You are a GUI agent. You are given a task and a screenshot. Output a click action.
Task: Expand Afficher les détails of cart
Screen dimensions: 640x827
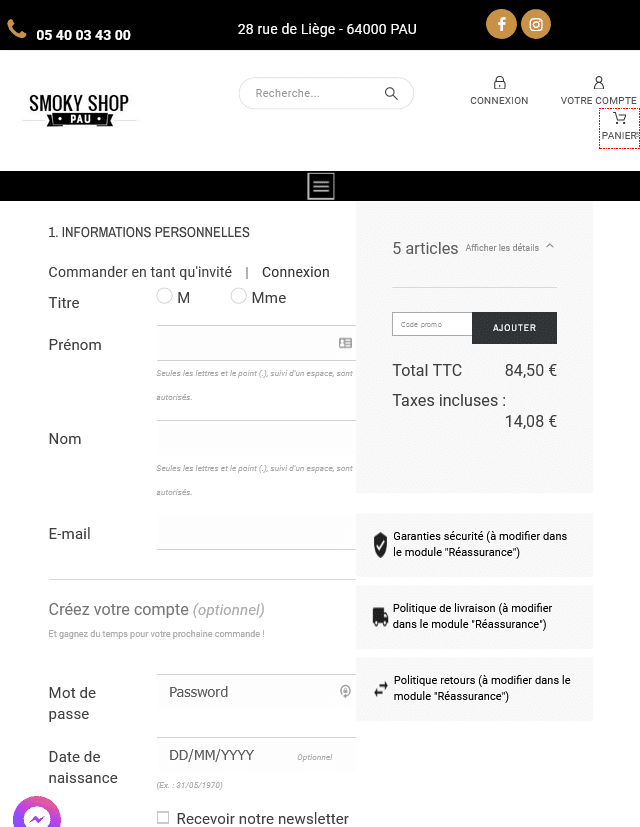click(x=509, y=248)
